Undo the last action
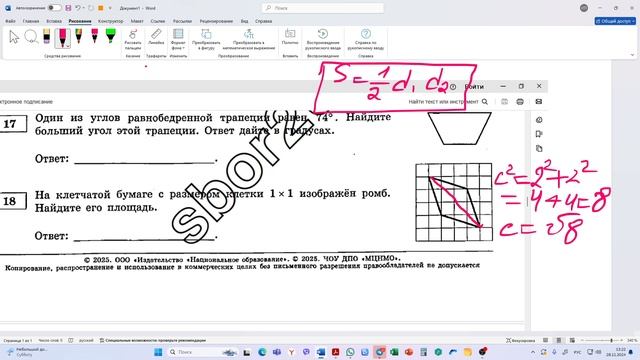Screen dimensions: 640x360 point(77,8)
